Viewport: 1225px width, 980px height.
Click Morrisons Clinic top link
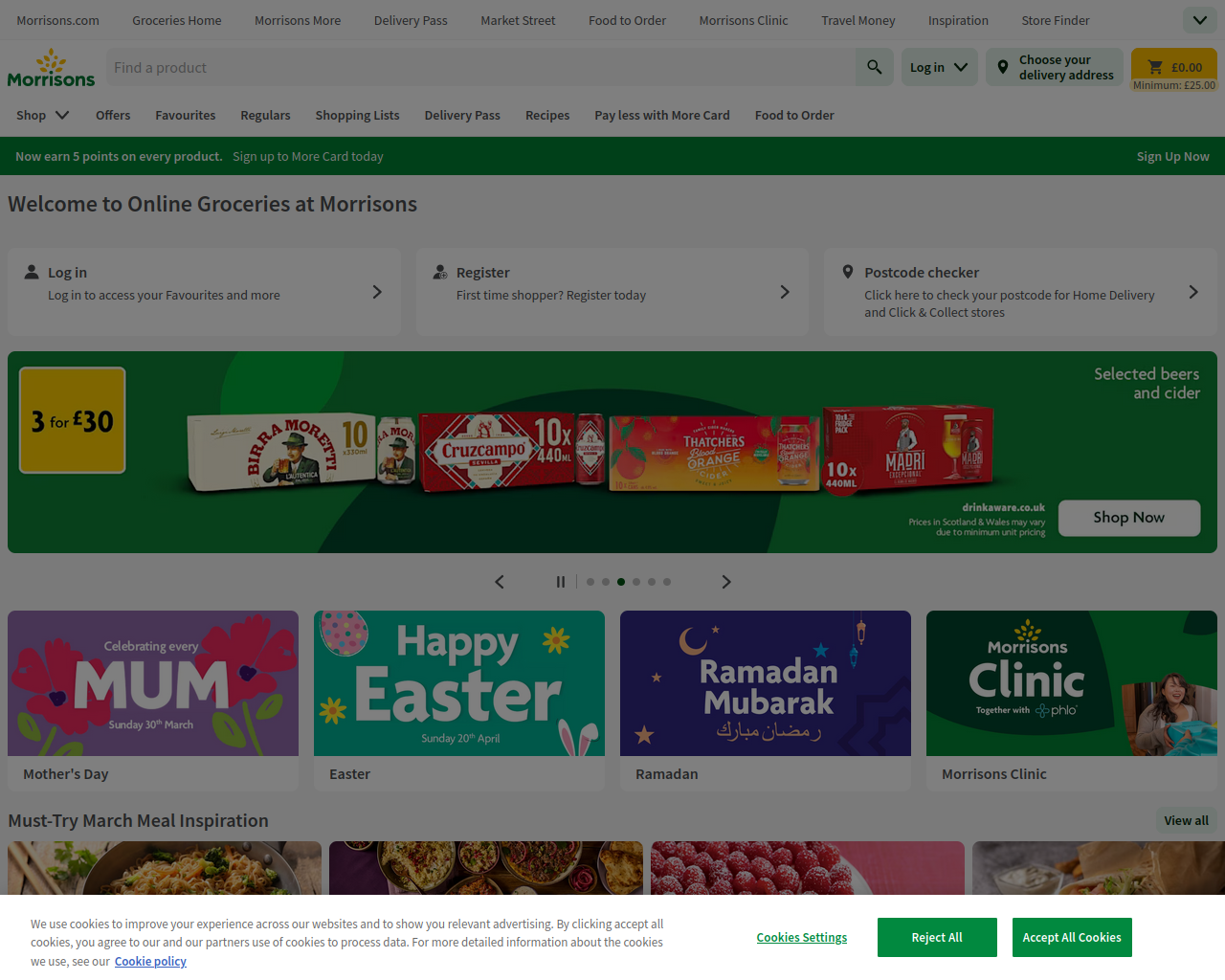(x=744, y=20)
